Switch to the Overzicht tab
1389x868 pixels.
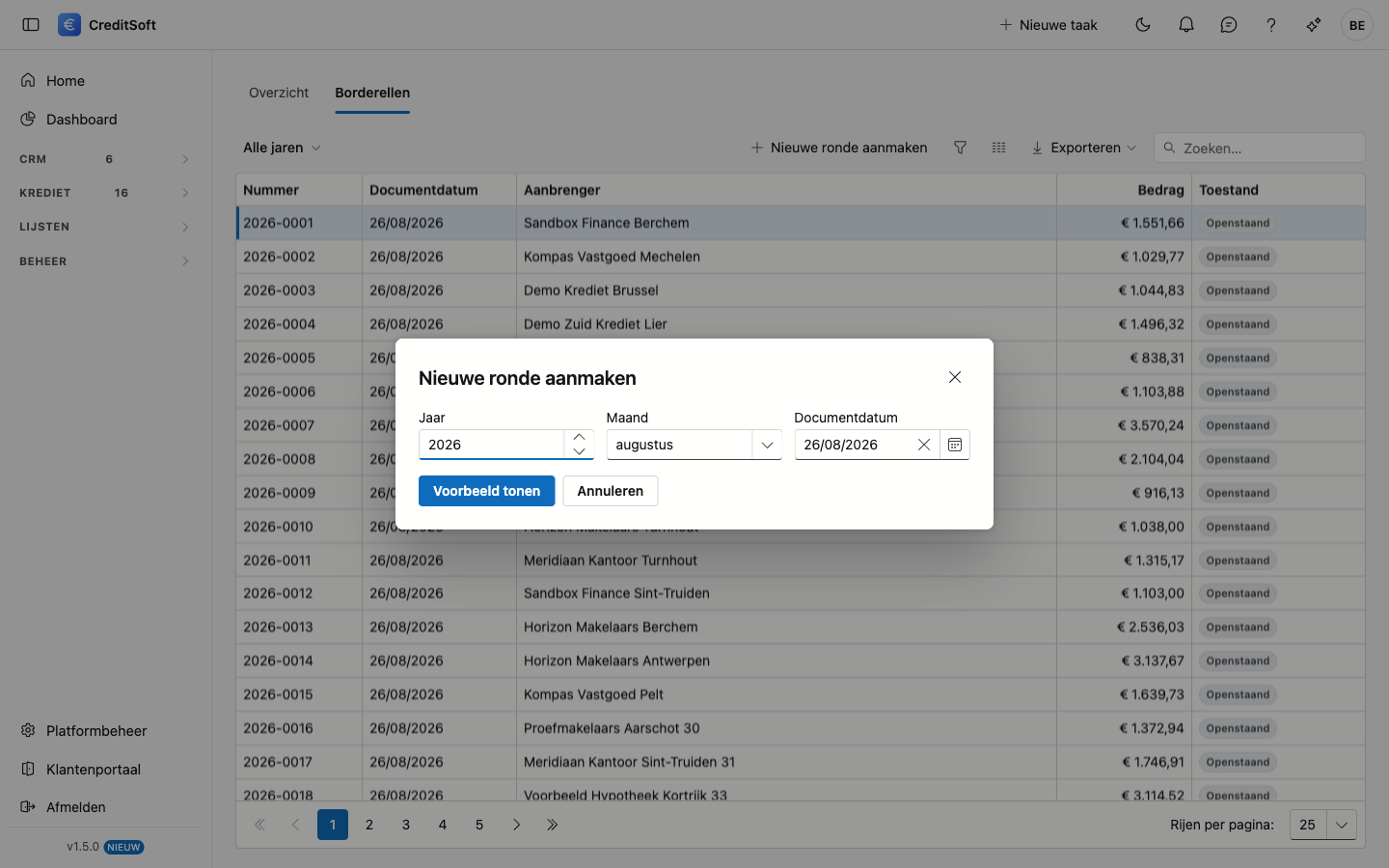click(279, 93)
